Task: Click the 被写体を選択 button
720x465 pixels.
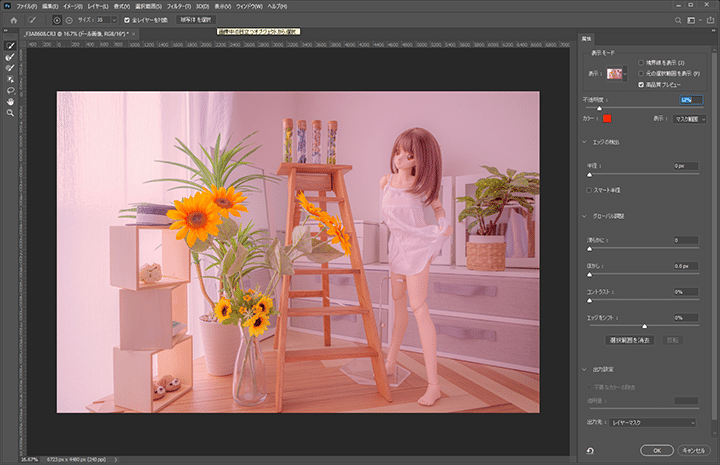Action: click(x=196, y=20)
